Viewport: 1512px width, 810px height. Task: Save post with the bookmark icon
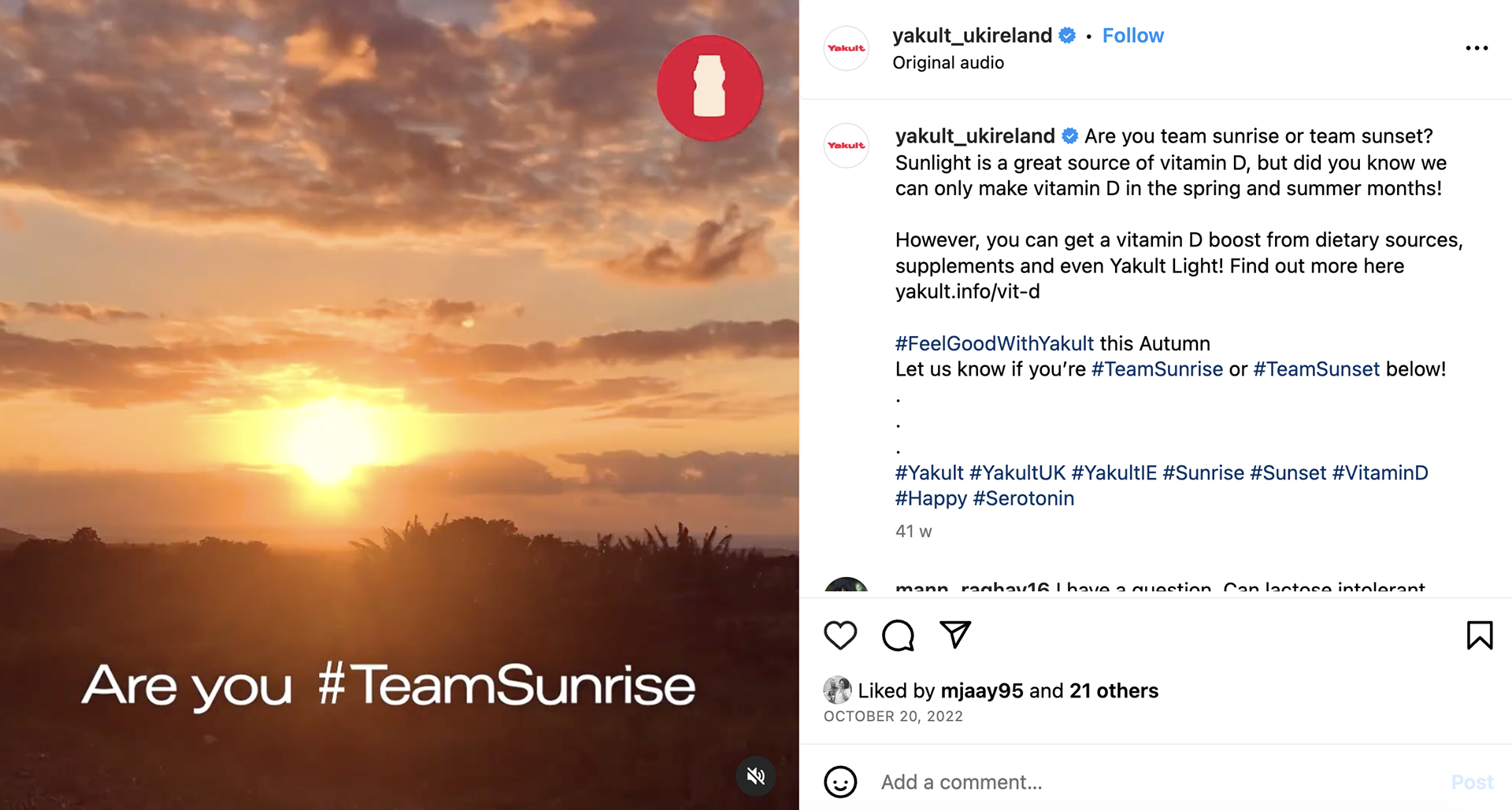[1480, 635]
